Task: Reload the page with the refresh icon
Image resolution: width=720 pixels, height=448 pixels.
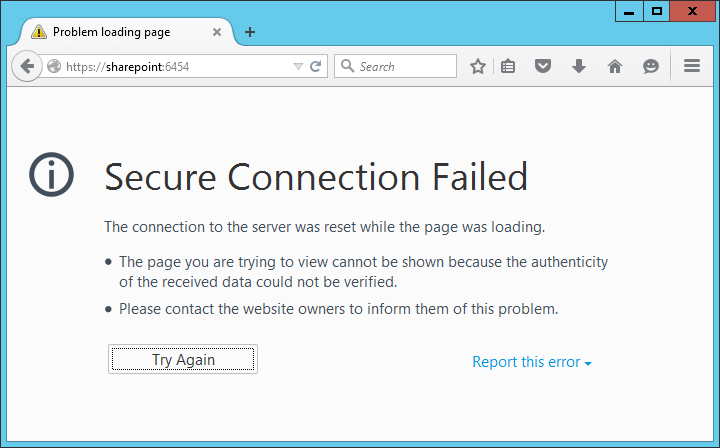Action: pos(315,67)
